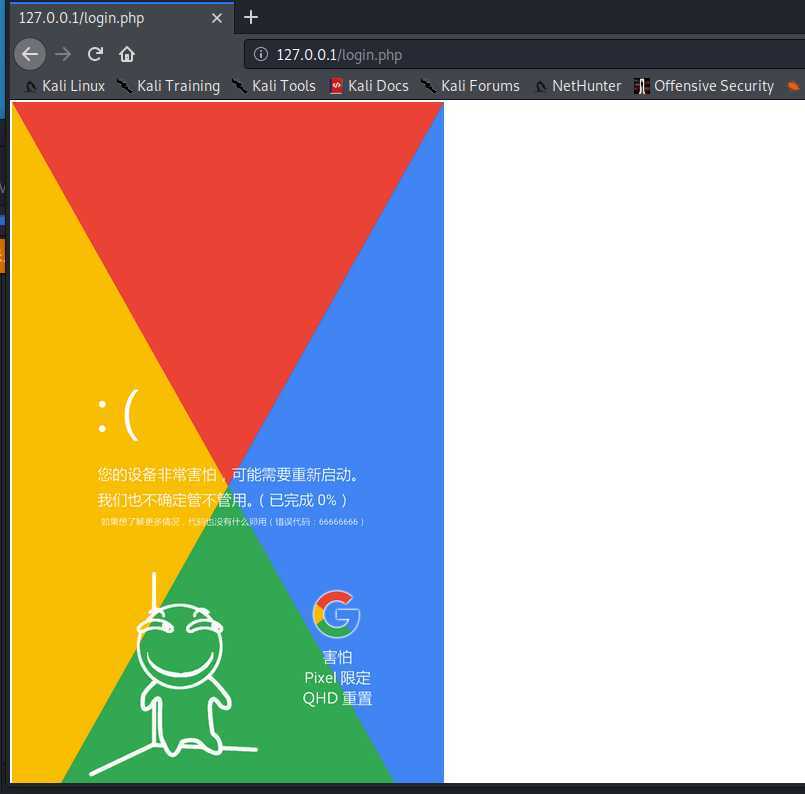Screen dimensions: 805x794
Task: Click the 'Pixel 限定' text
Action: pyautogui.click(x=337, y=678)
